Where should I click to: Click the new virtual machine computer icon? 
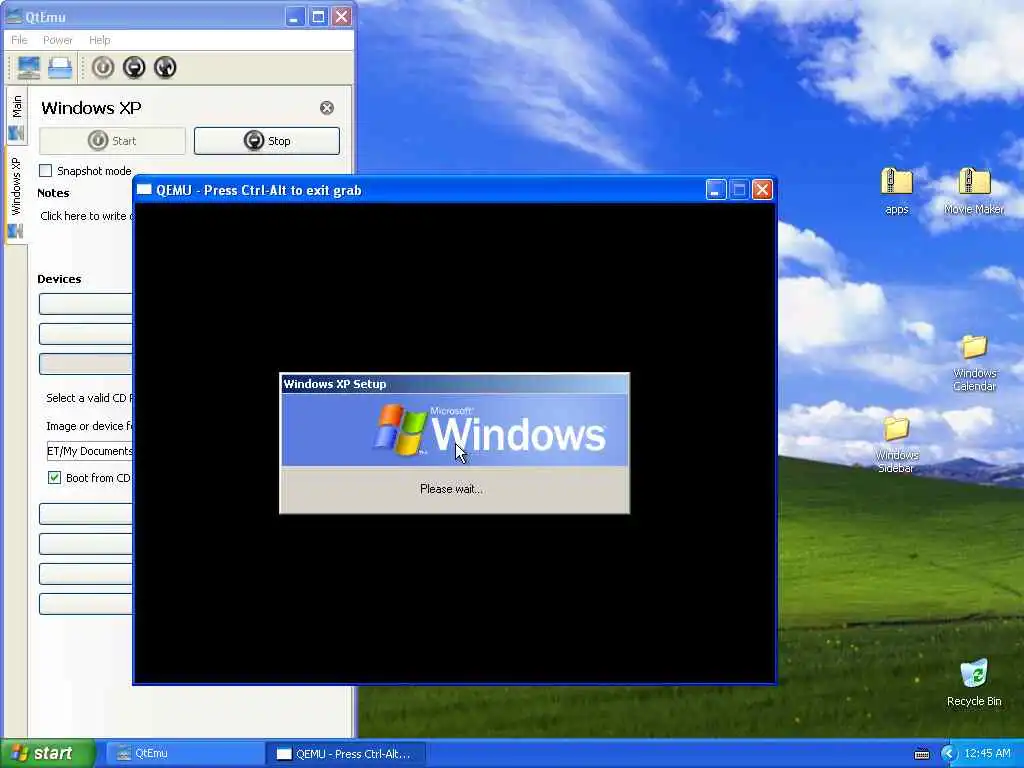29,67
